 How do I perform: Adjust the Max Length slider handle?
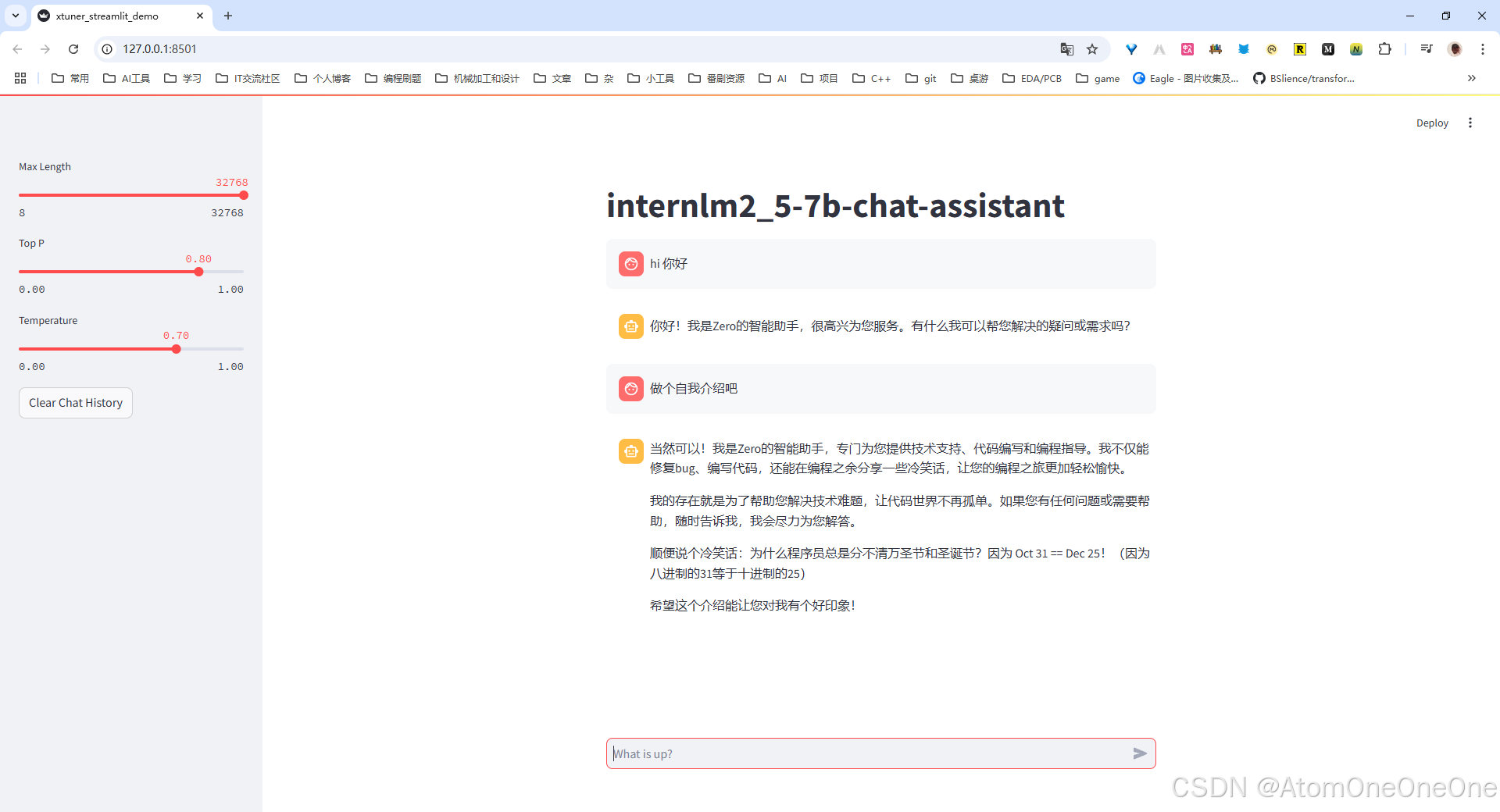click(244, 195)
